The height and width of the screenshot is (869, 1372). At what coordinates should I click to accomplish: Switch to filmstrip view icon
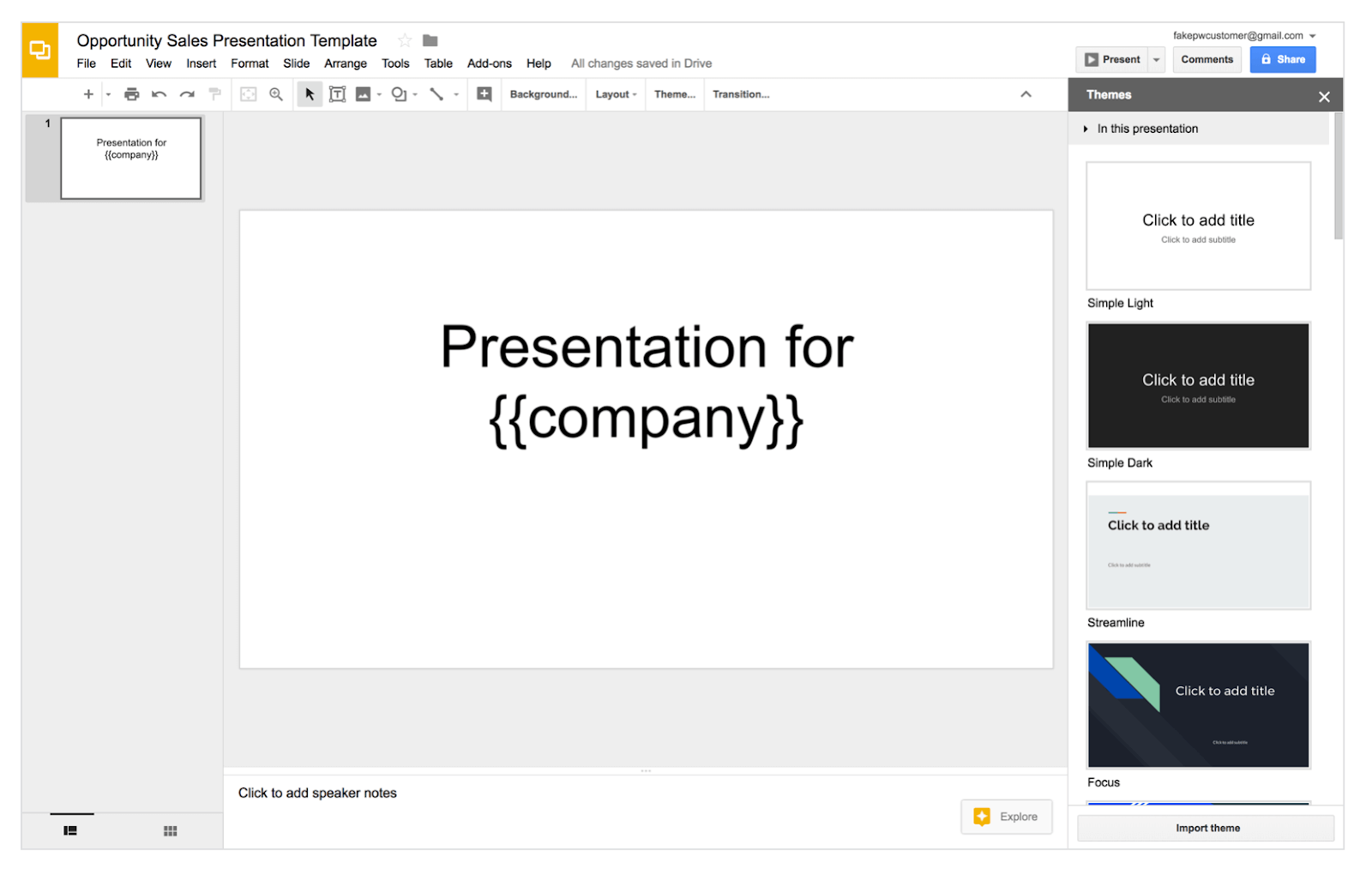[x=70, y=830]
